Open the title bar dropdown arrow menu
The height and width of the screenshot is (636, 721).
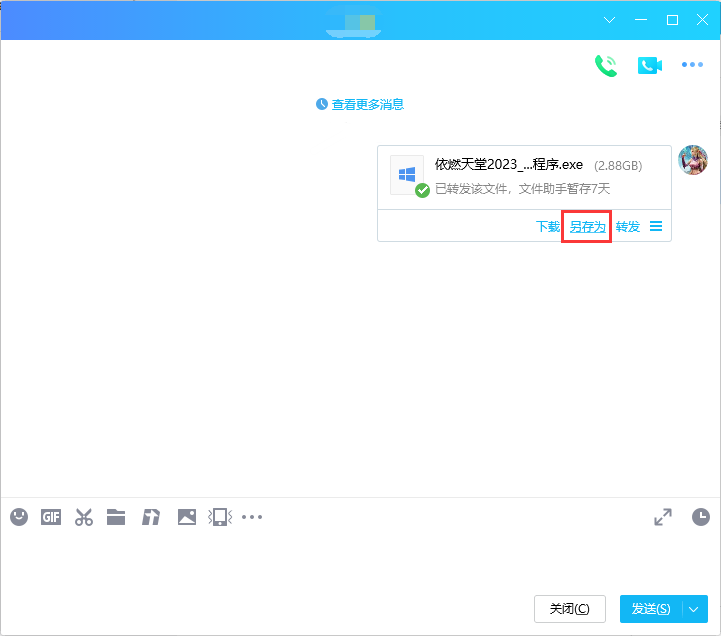click(610, 20)
